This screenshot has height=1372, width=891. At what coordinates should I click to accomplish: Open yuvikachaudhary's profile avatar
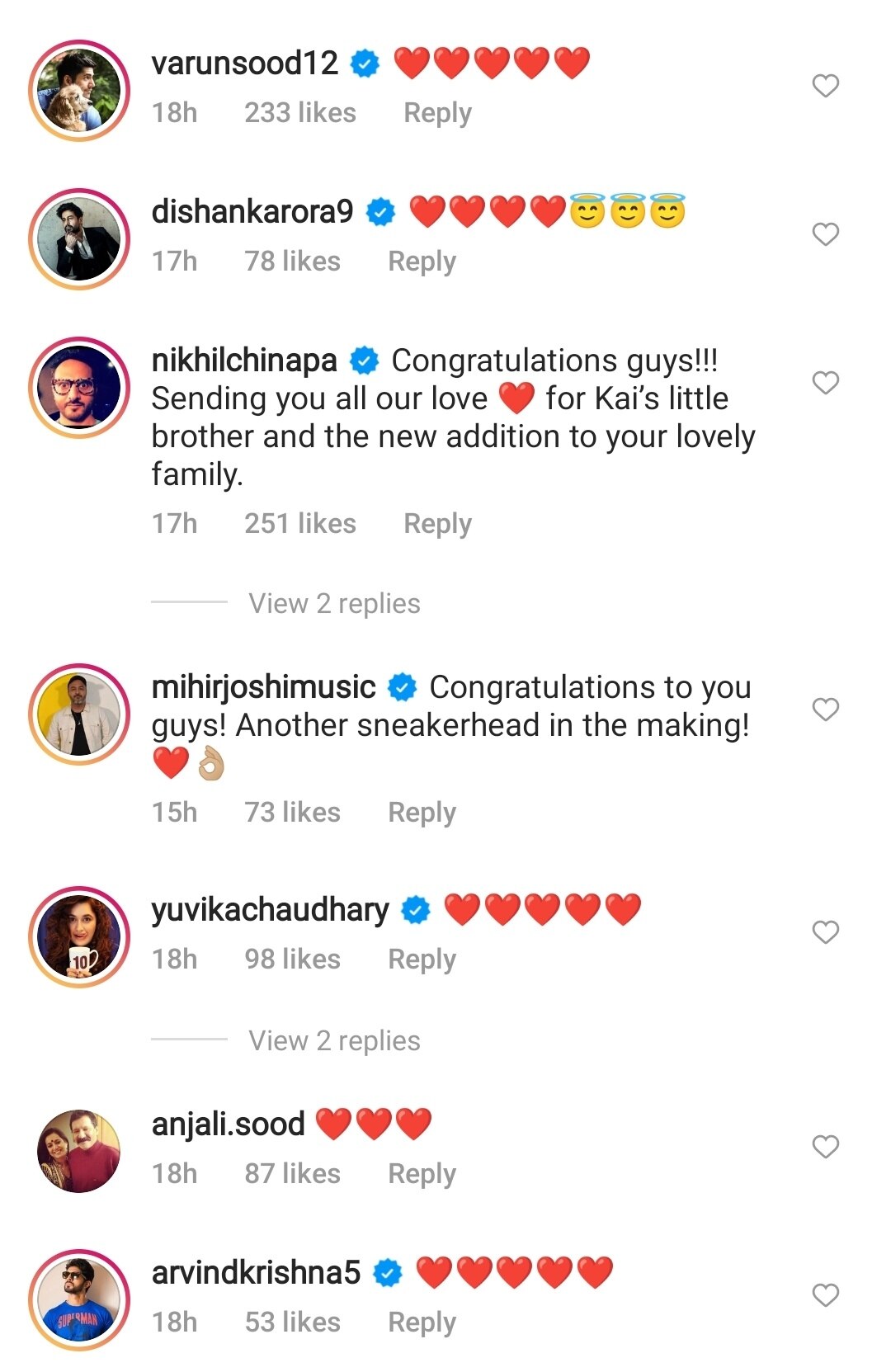(x=79, y=937)
